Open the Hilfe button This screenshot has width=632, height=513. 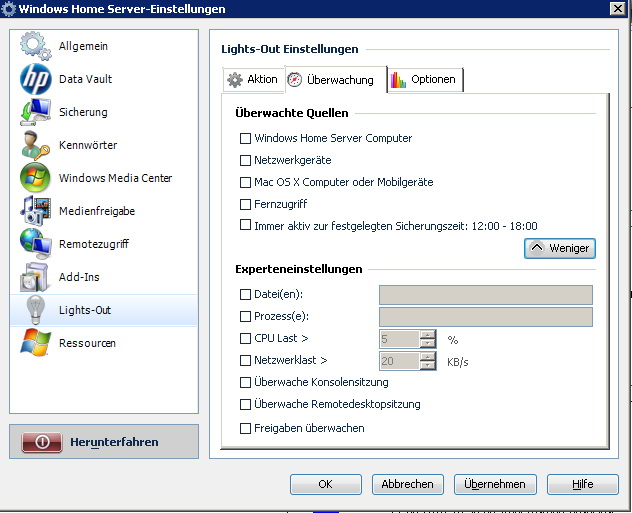click(x=582, y=484)
